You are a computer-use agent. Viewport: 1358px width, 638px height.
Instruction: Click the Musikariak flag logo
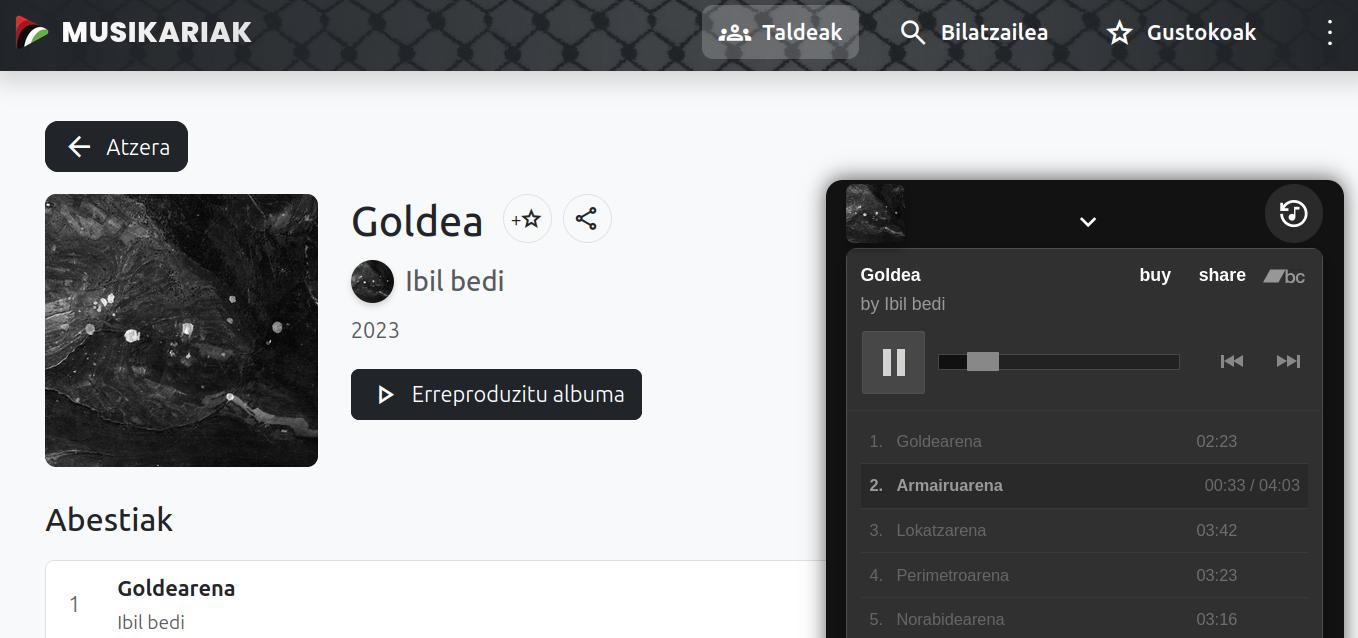coord(32,32)
